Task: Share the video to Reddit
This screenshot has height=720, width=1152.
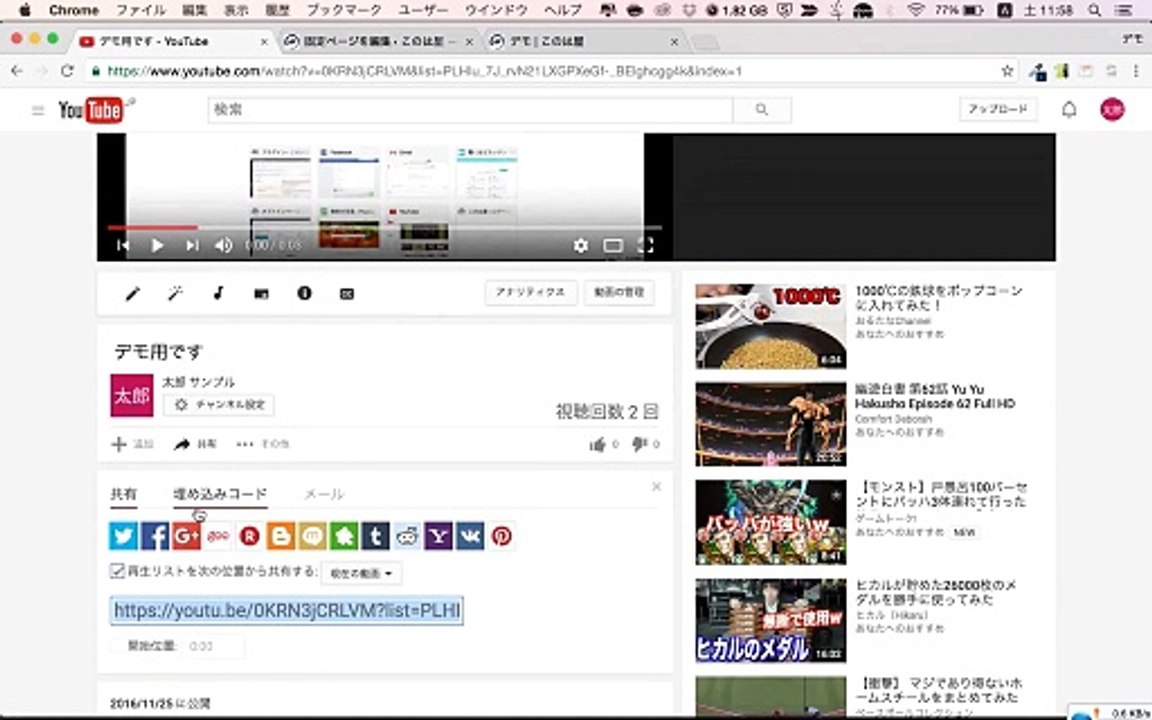Action: click(407, 536)
